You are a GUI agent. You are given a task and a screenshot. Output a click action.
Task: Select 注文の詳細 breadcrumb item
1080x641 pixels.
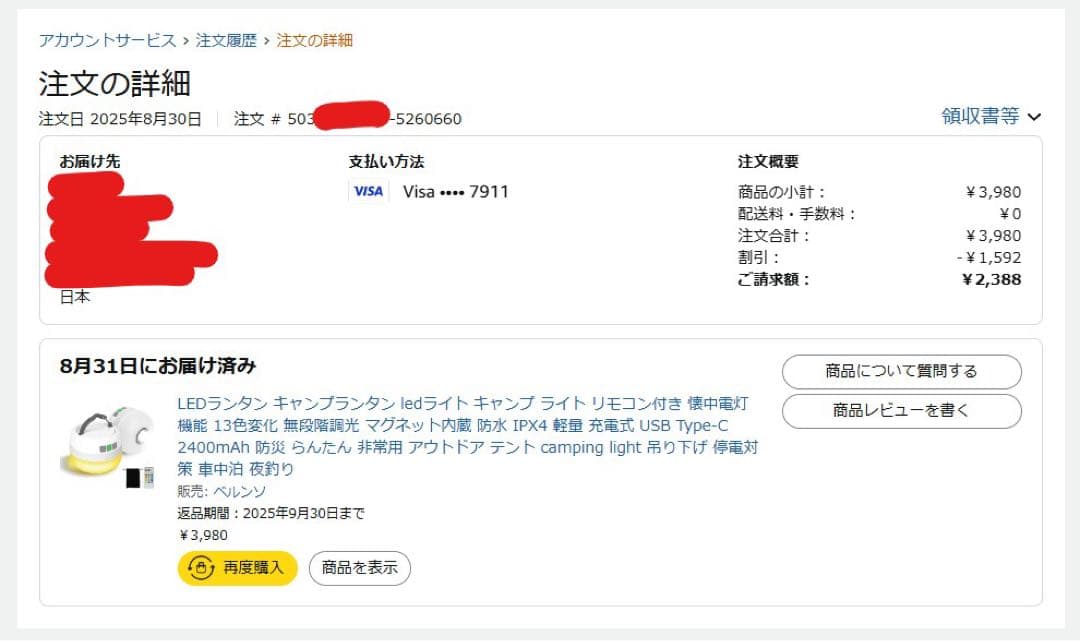click(x=314, y=41)
